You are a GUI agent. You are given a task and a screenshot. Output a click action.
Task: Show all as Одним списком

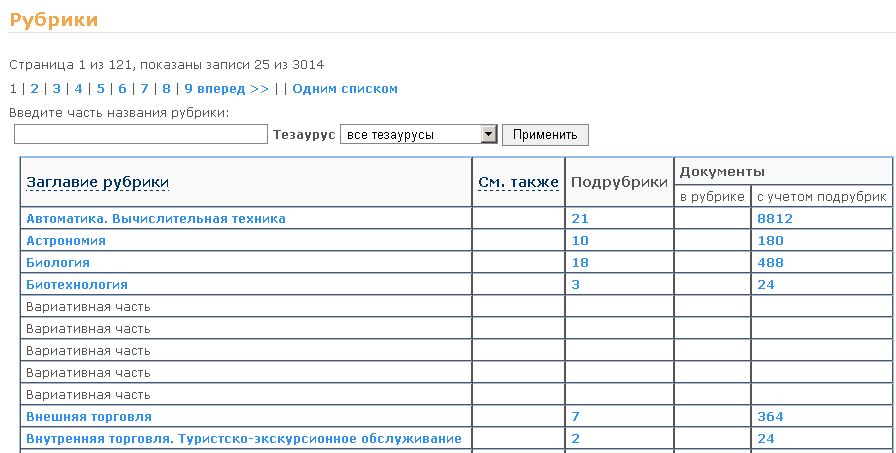[344, 88]
